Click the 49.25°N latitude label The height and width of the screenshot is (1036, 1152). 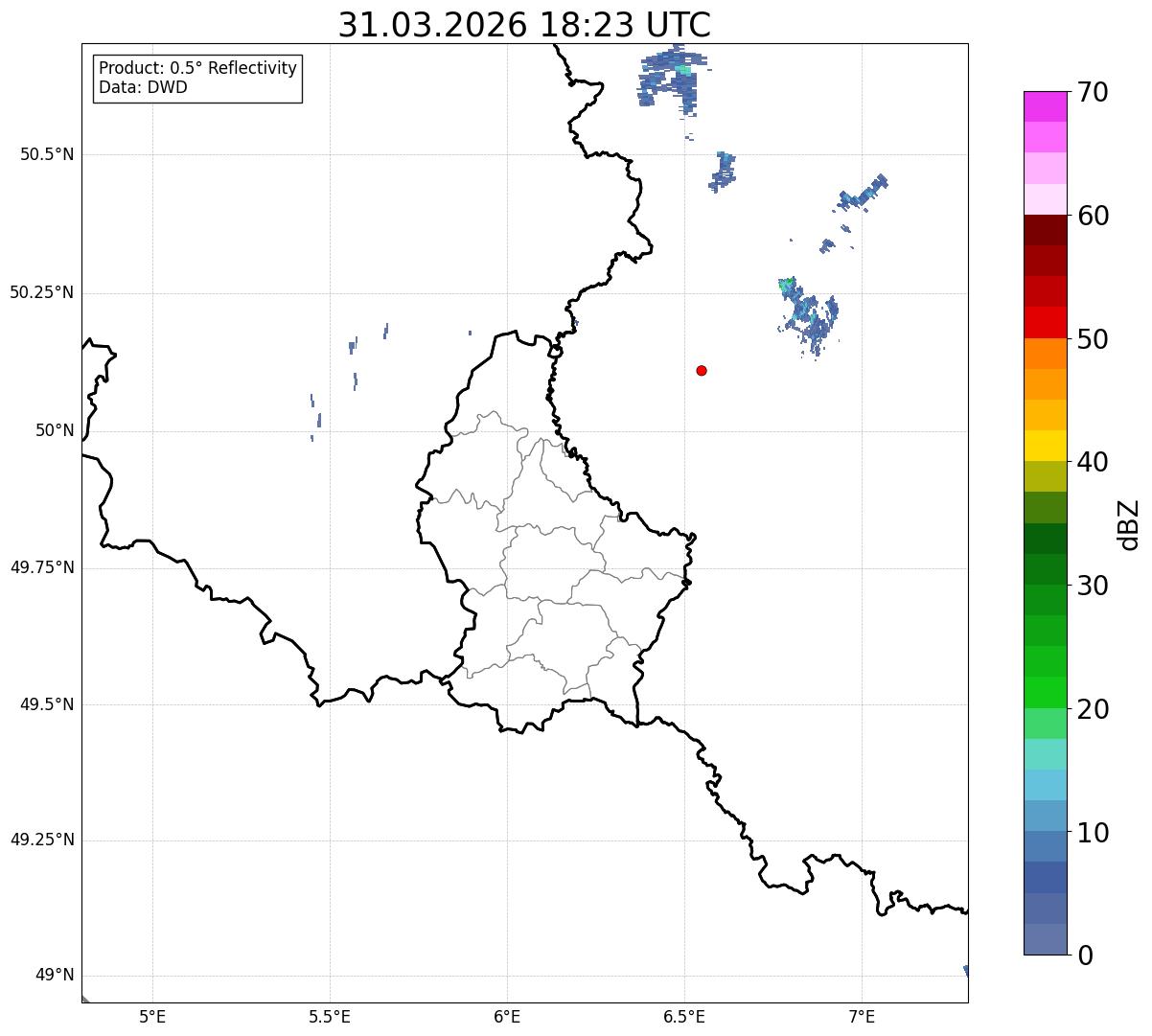tap(41, 840)
